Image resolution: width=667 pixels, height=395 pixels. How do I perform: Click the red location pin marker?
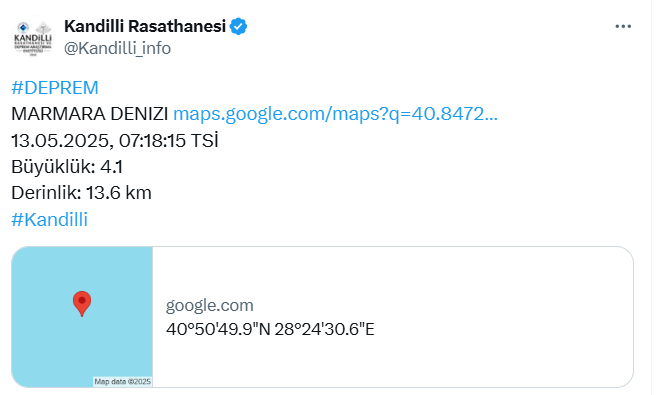click(x=82, y=304)
